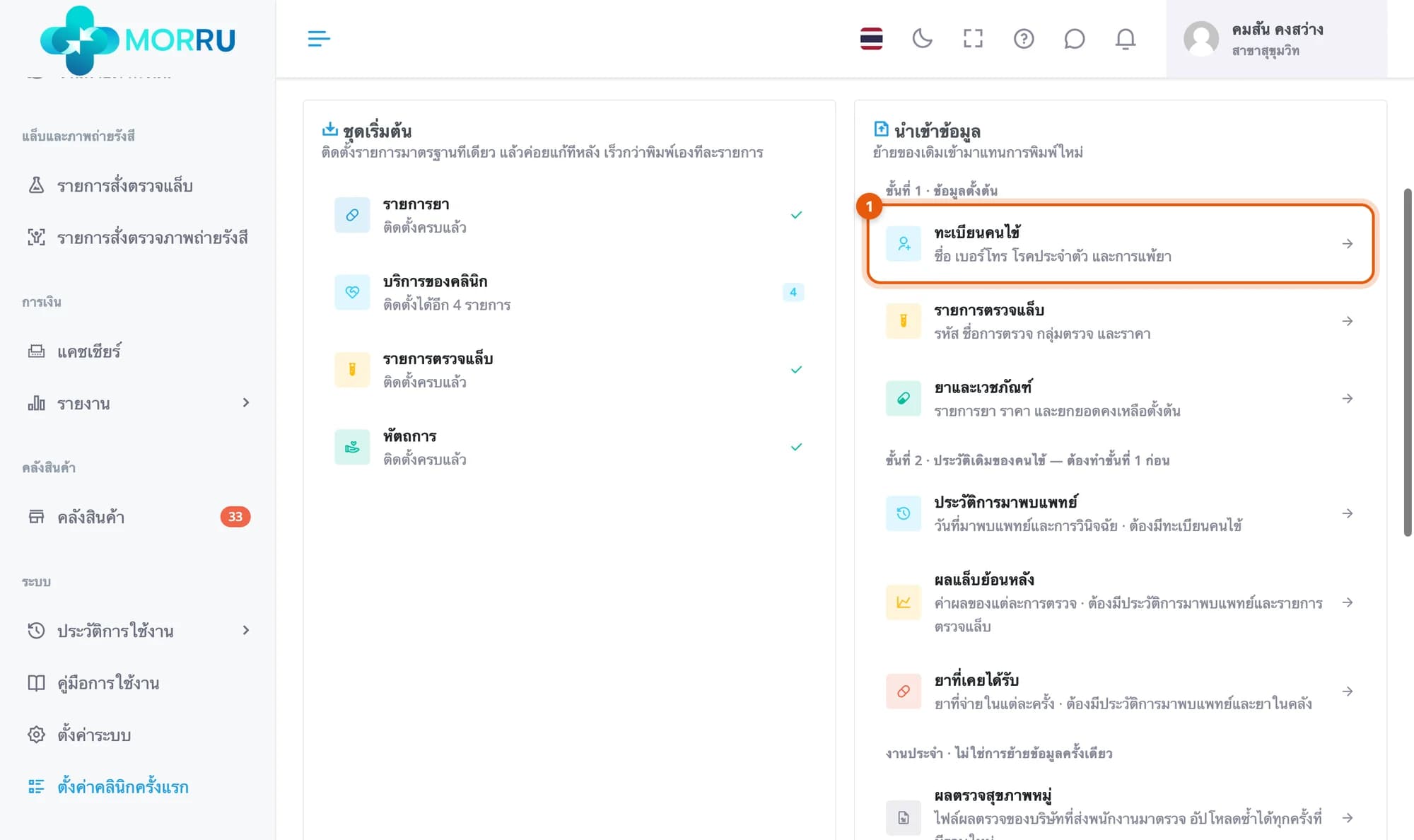Image resolution: width=1414 pixels, height=840 pixels.
Task: Open คู่มือการใช้งาน in sidebar
Action: pos(138,682)
